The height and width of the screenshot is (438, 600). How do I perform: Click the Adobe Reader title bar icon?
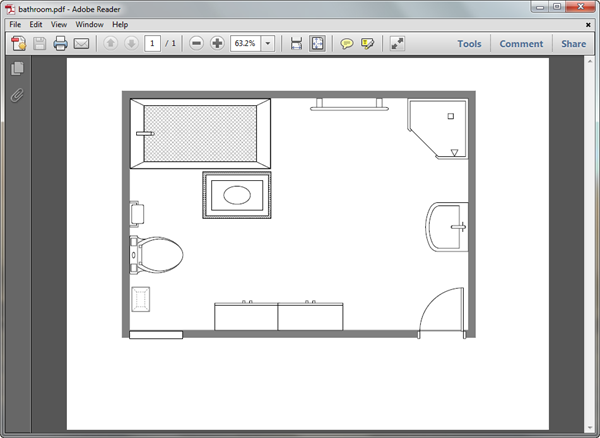pos(10,9)
